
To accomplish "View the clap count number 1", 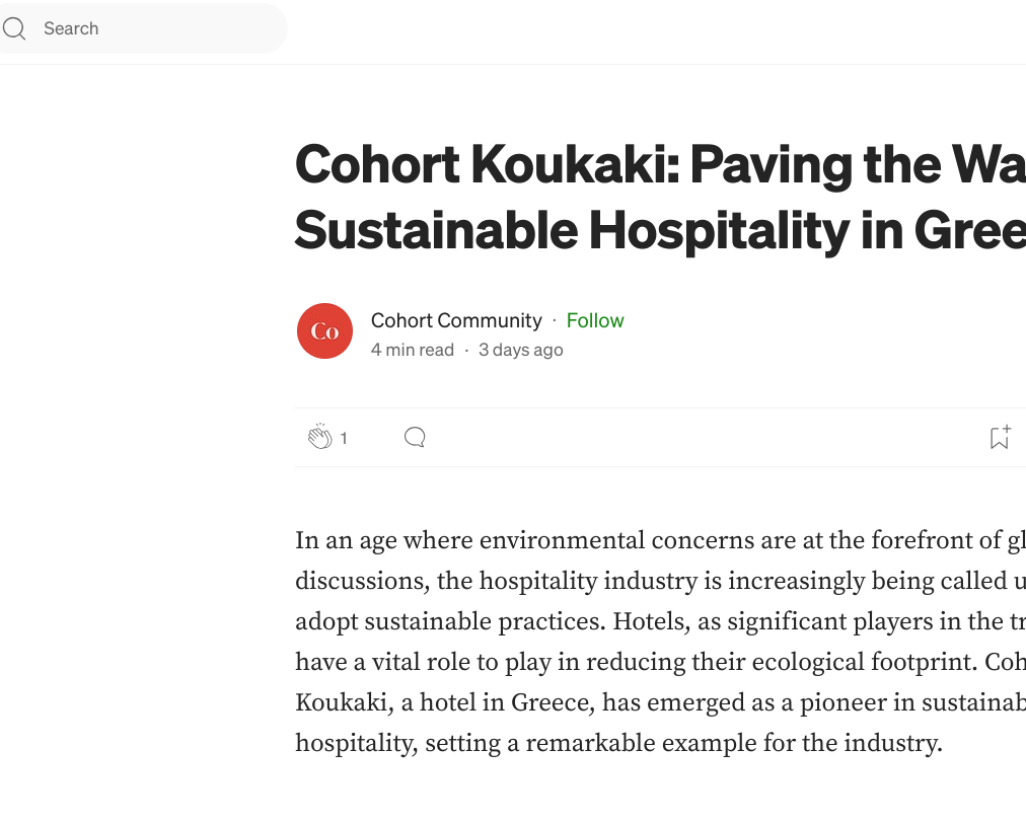I will click(344, 438).
